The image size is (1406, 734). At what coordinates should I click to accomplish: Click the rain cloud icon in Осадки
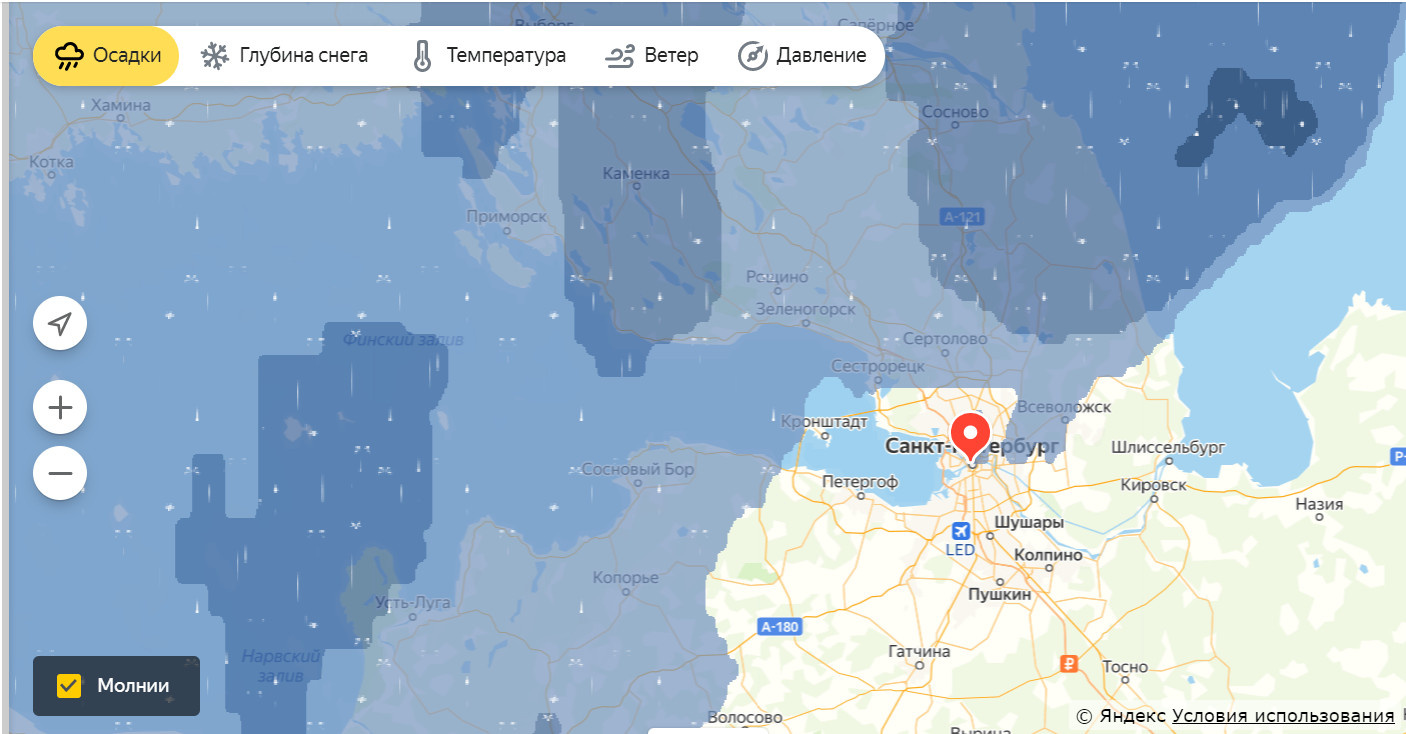point(69,56)
